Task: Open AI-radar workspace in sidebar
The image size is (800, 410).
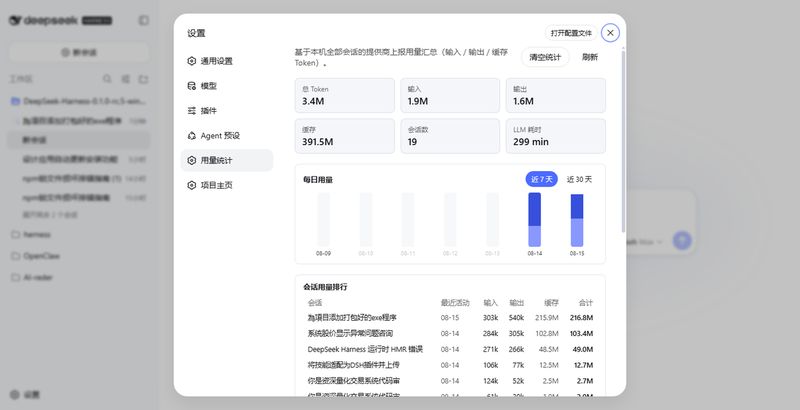Action: 79,277
